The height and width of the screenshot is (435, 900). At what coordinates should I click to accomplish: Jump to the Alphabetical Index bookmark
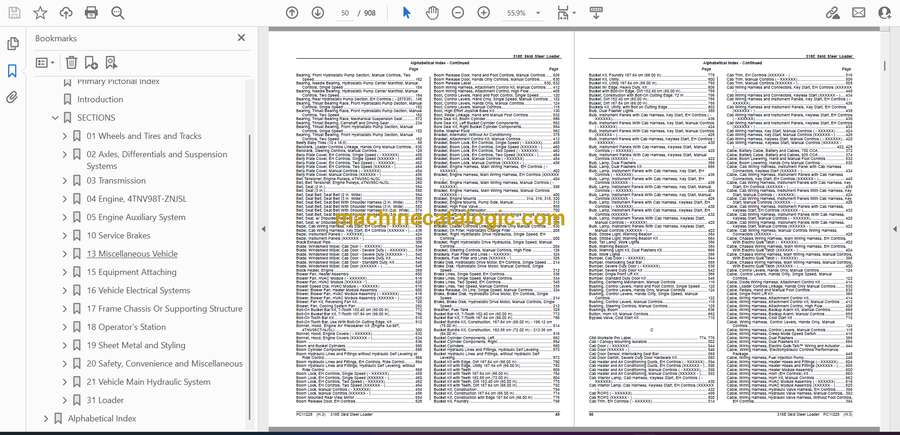click(x=102, y=418)
